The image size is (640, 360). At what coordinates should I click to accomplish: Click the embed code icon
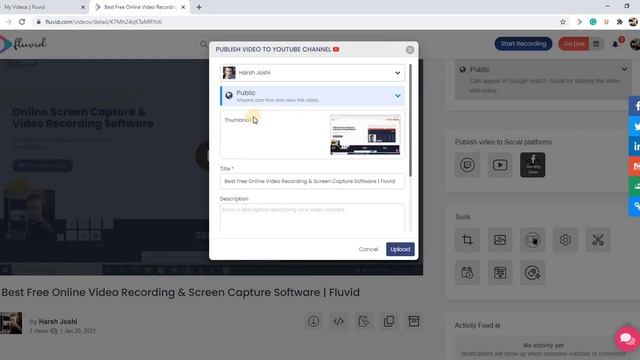pyautogui.click(x=338, y=321)
